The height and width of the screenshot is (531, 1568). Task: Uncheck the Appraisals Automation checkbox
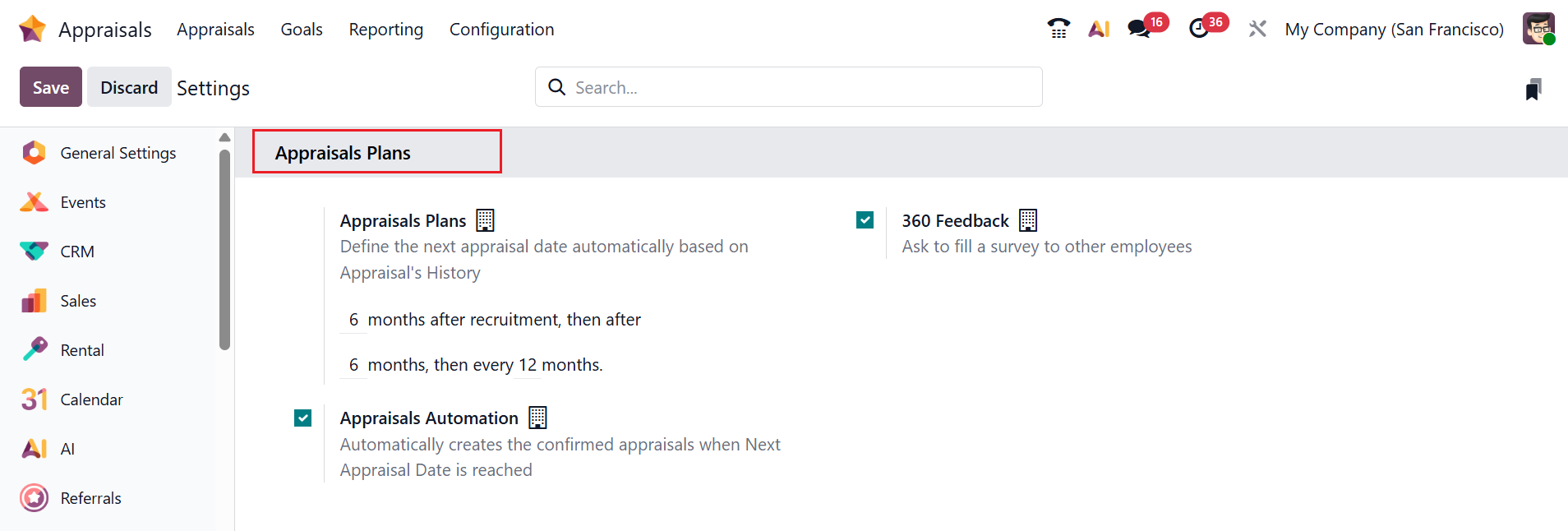(x=303, y=418)
